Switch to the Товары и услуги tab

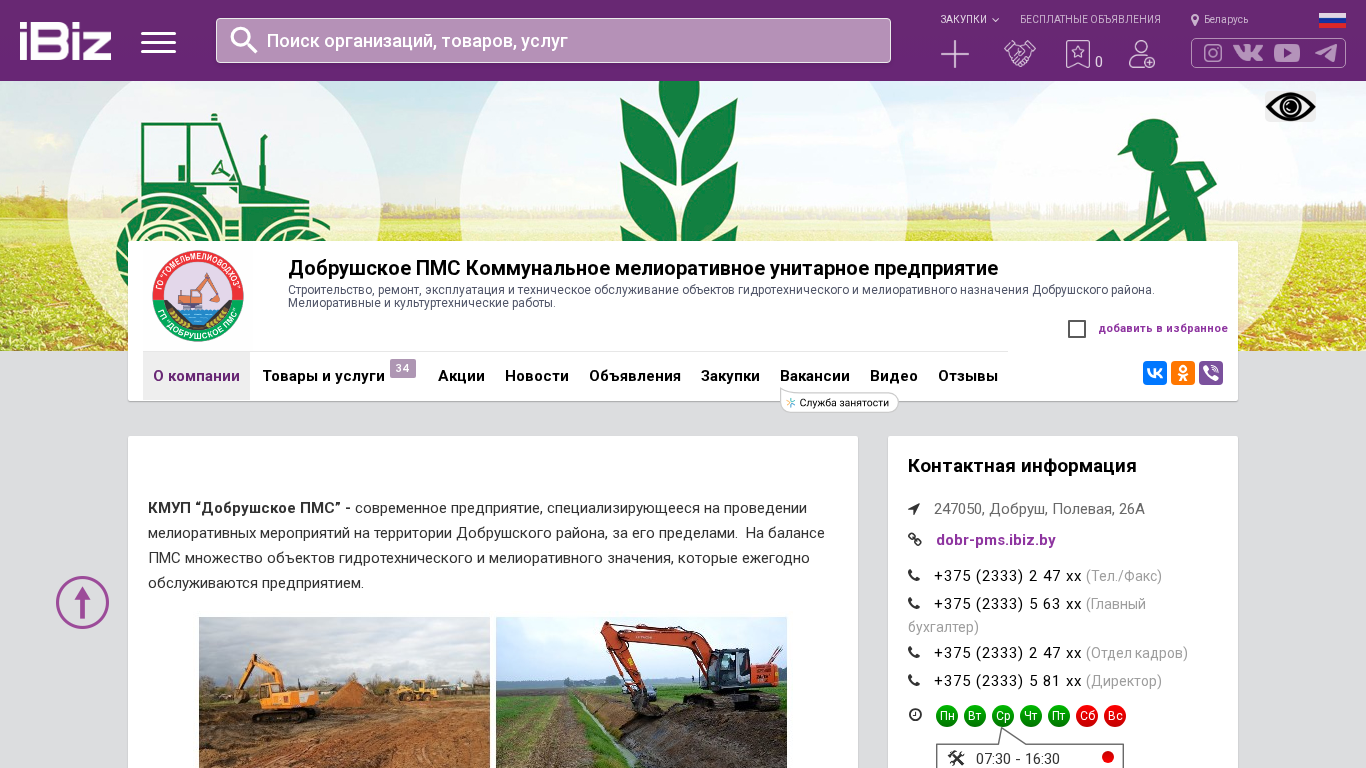323,376
